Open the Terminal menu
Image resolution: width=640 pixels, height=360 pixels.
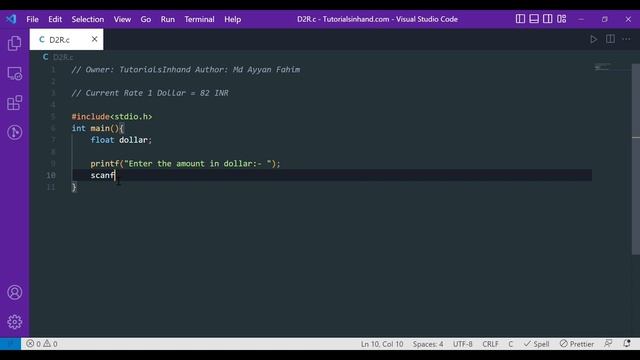coord(199,19)
